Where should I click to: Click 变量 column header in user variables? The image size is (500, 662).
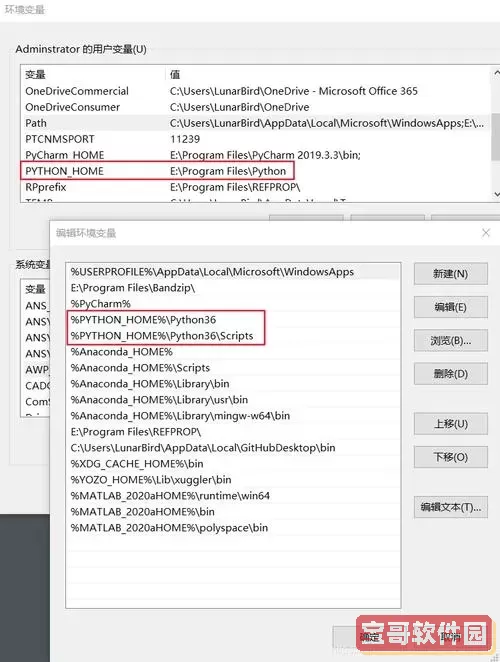(93, 75)
